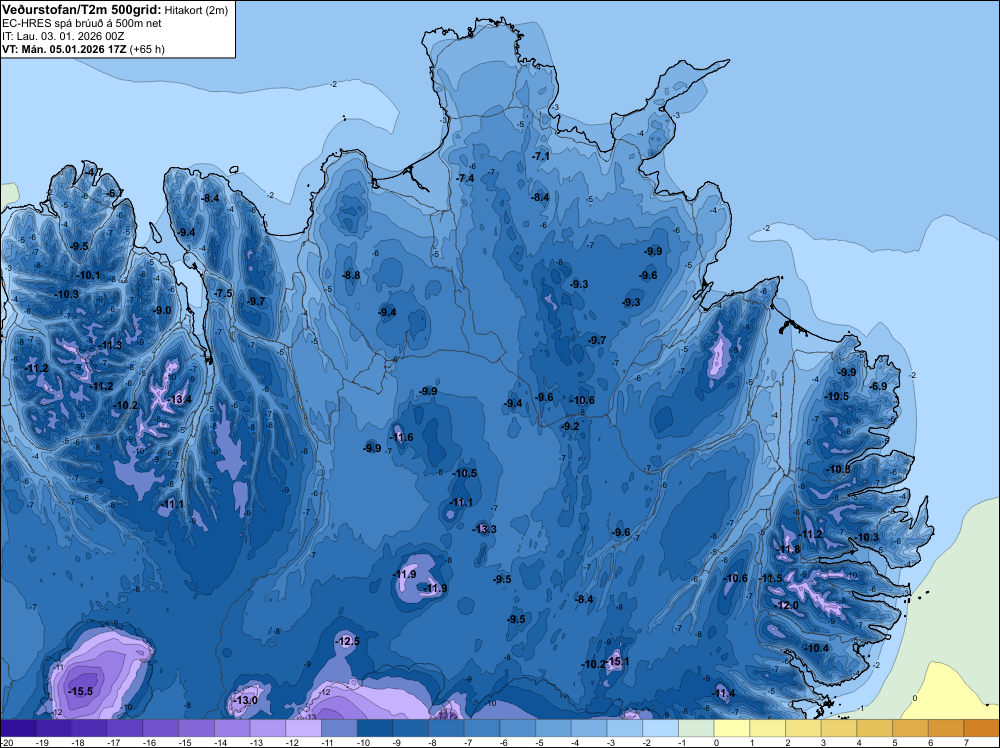The image size is (1000, 748).
Task: Click the -15.5 temperature label on the map
Action: 81,691
